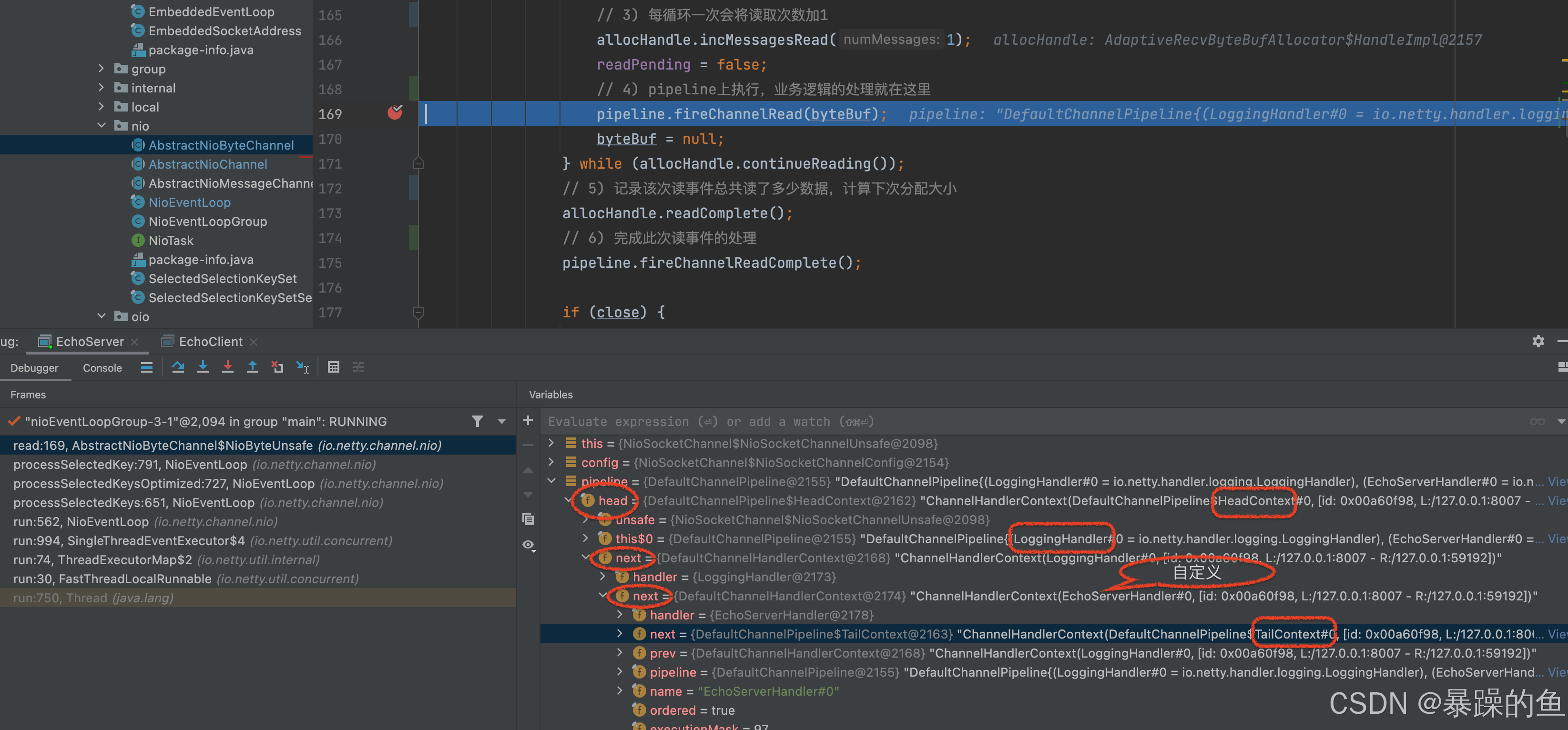
Task: Toggle the breakpoint on line 169
Action: 395,112
